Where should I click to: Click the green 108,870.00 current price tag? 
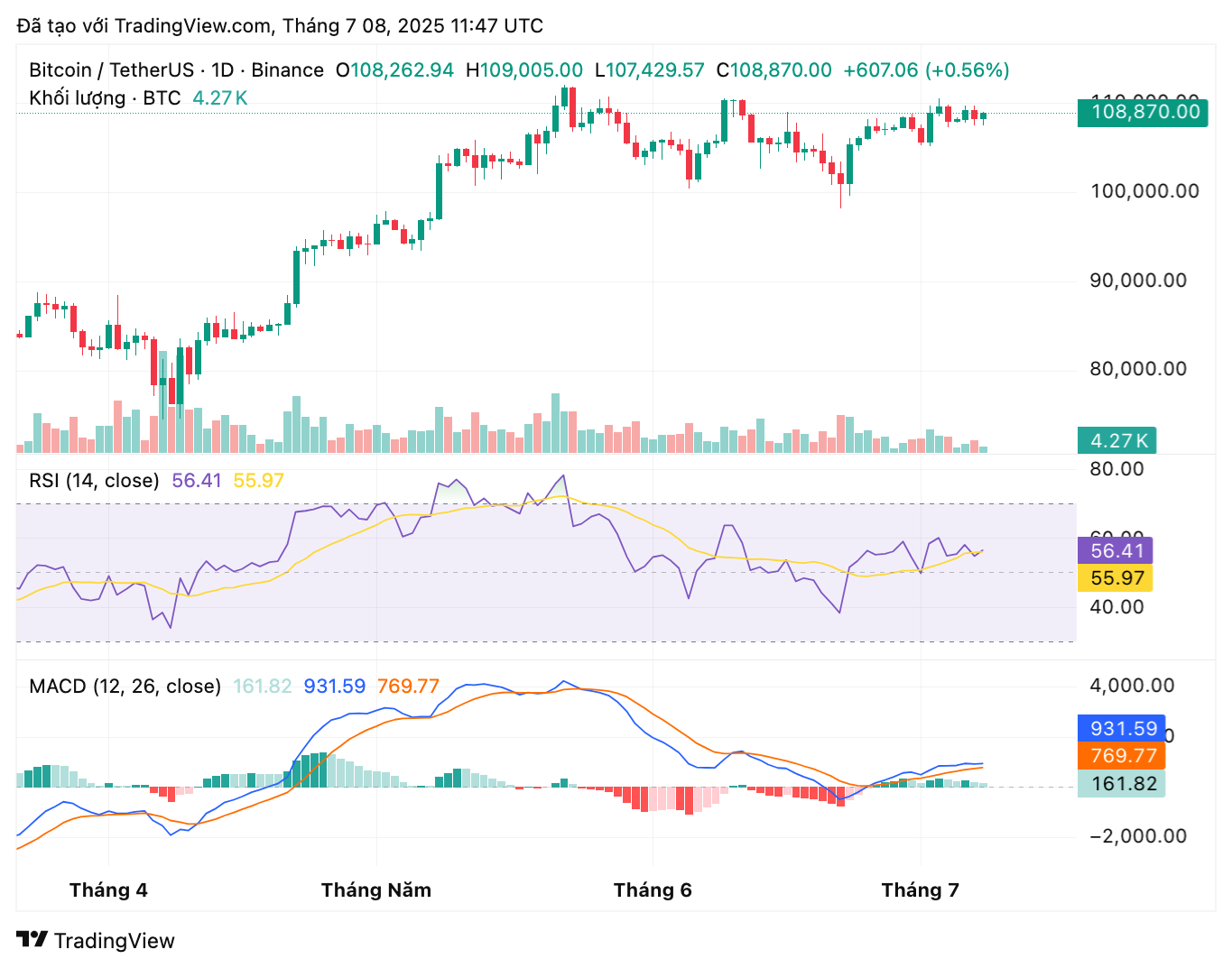[1142, 112]
